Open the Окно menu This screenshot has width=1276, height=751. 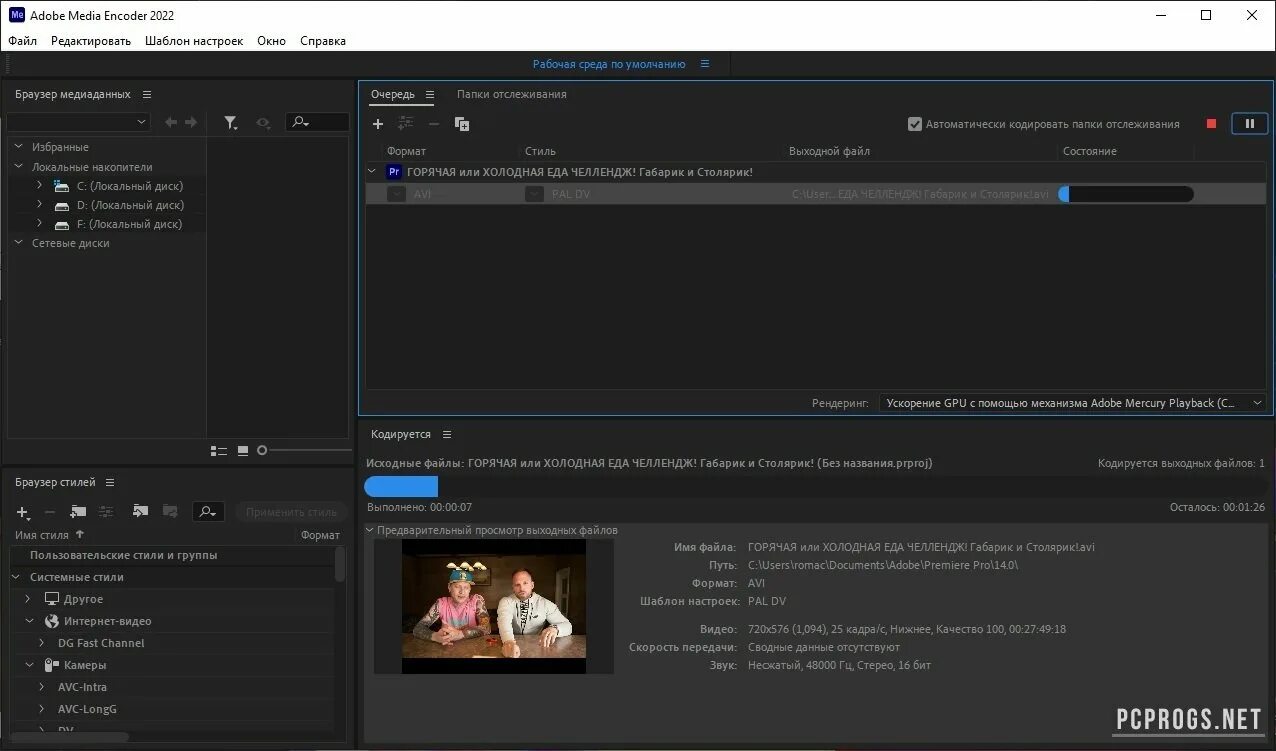click(x=271, y=41)
